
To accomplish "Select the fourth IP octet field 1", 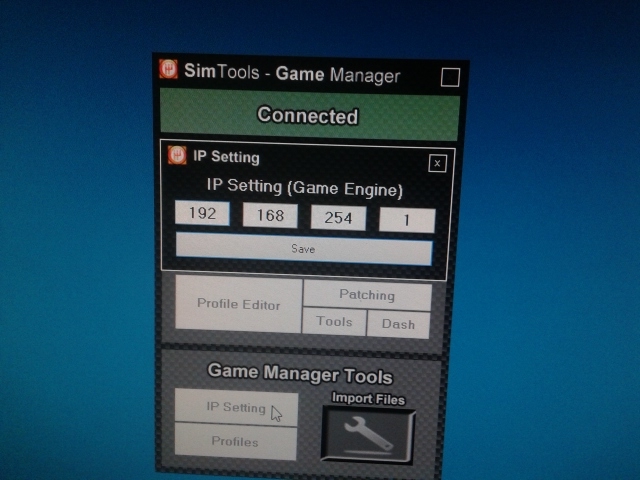I will 407,220.
